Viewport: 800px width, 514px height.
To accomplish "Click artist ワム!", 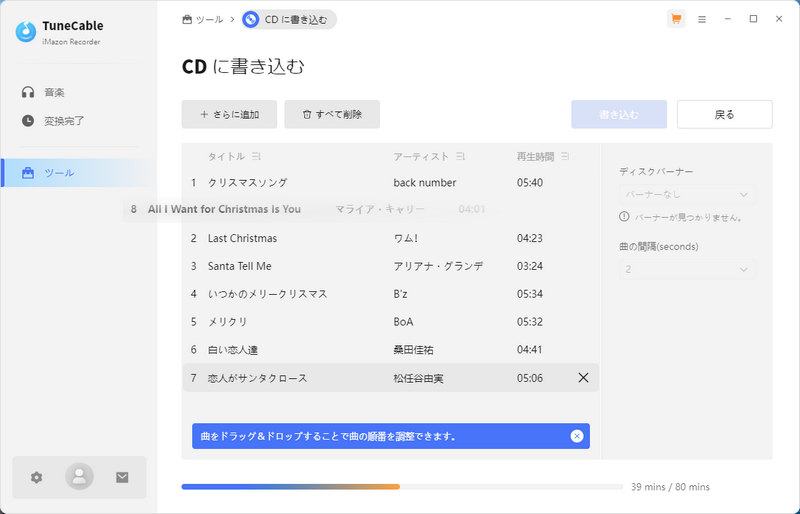I will tap(406, 238).
